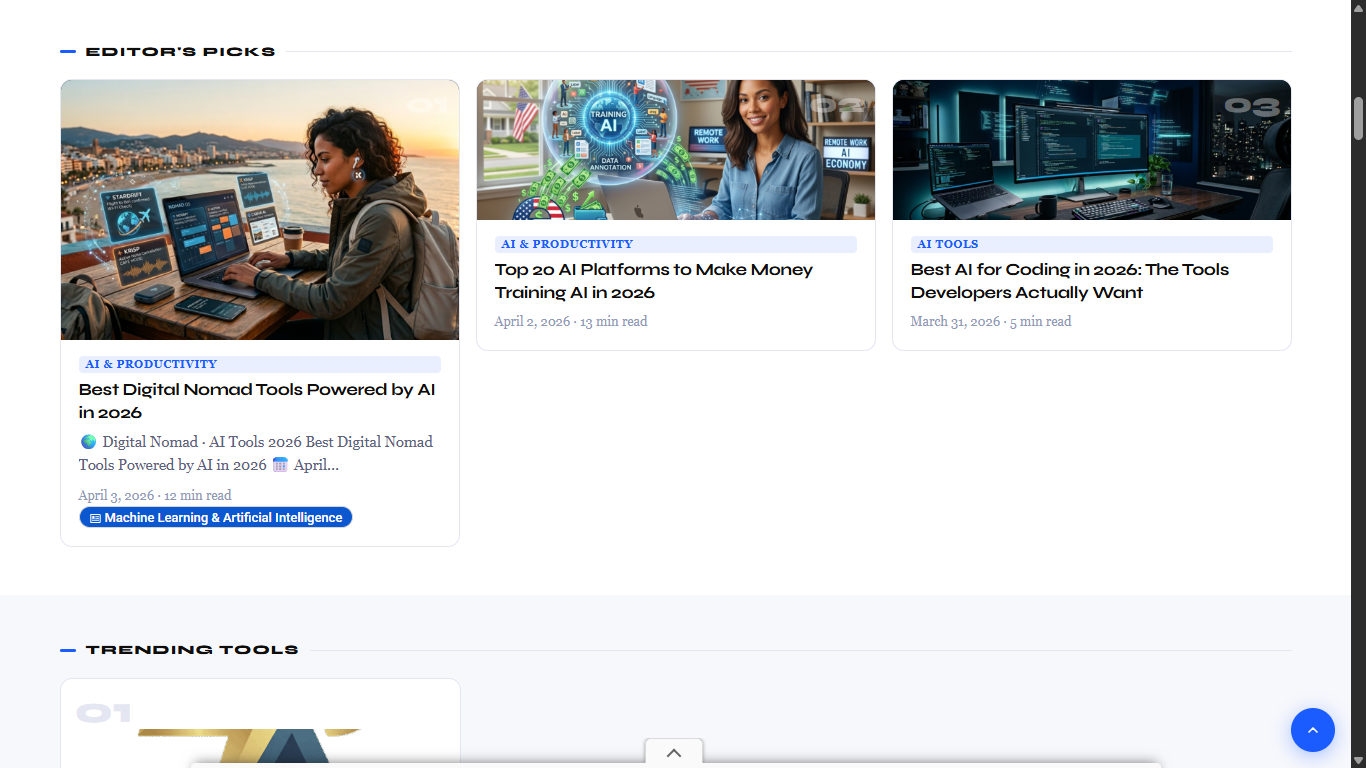
Task: Click the page vertical scrollbar thumb
Action: pos(1358,118)
